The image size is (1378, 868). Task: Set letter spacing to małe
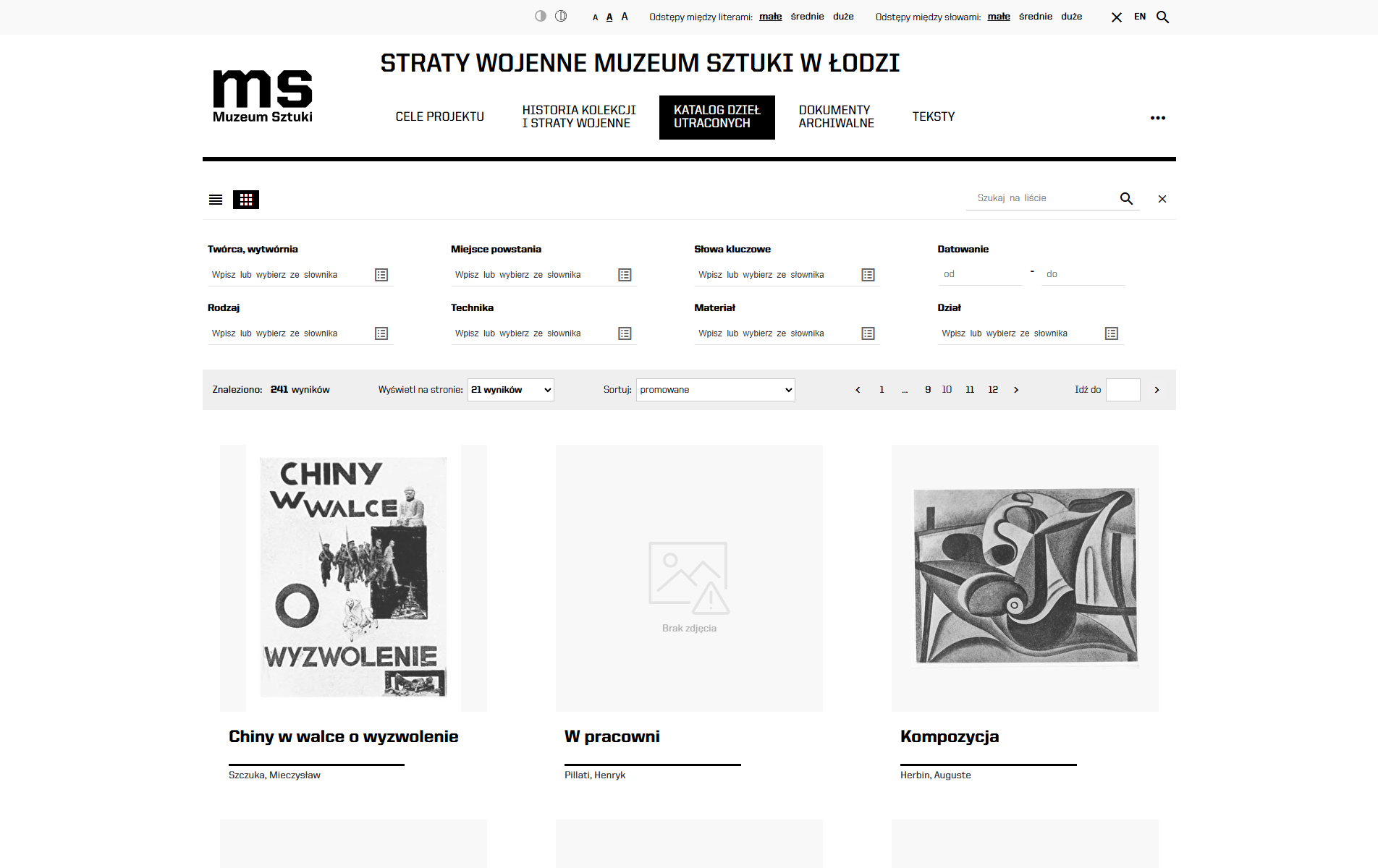[x=771, y=17]
